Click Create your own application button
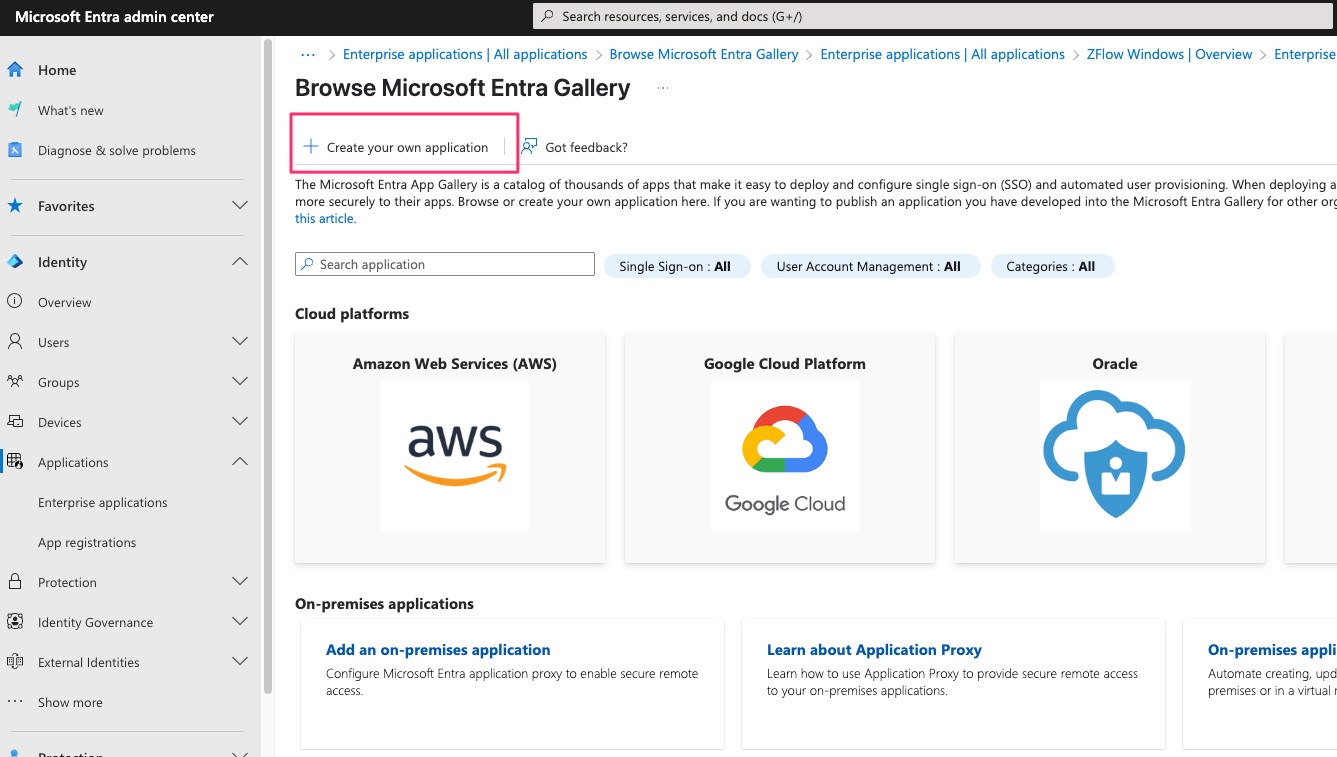This screenshot has width=1337, height=757. point(397,147)
